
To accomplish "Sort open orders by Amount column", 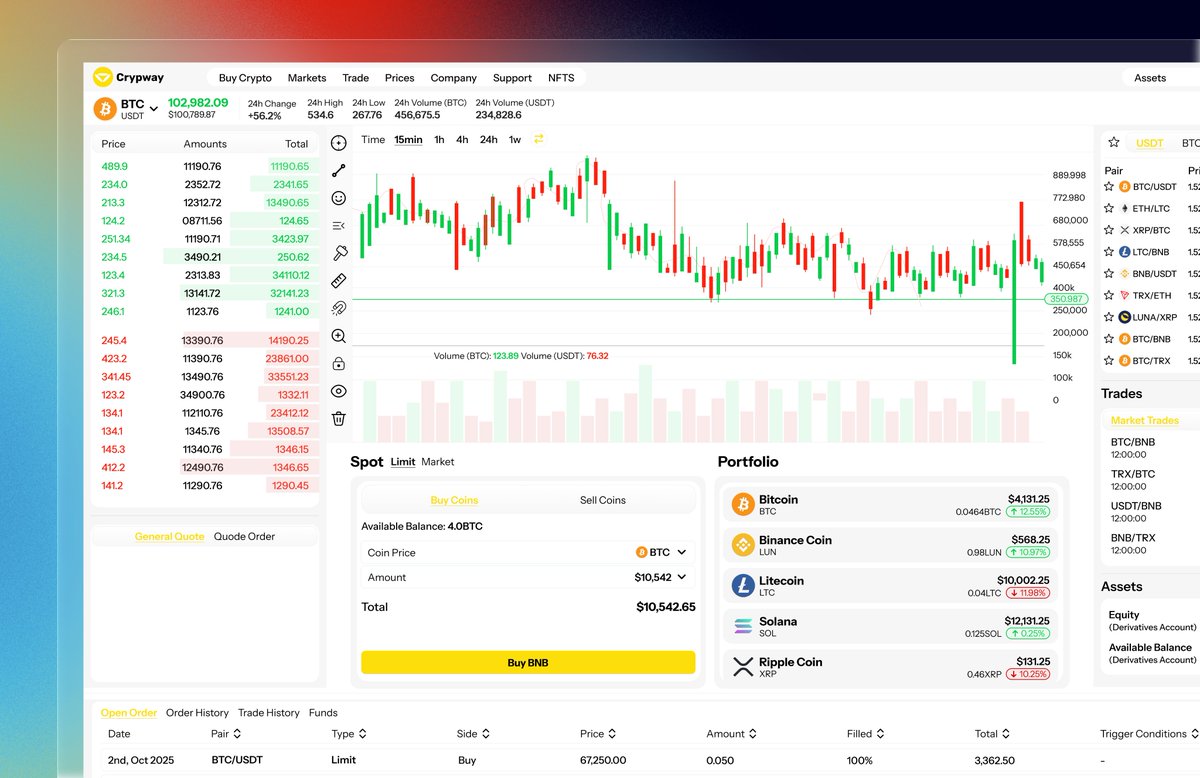I will [753, 734].
